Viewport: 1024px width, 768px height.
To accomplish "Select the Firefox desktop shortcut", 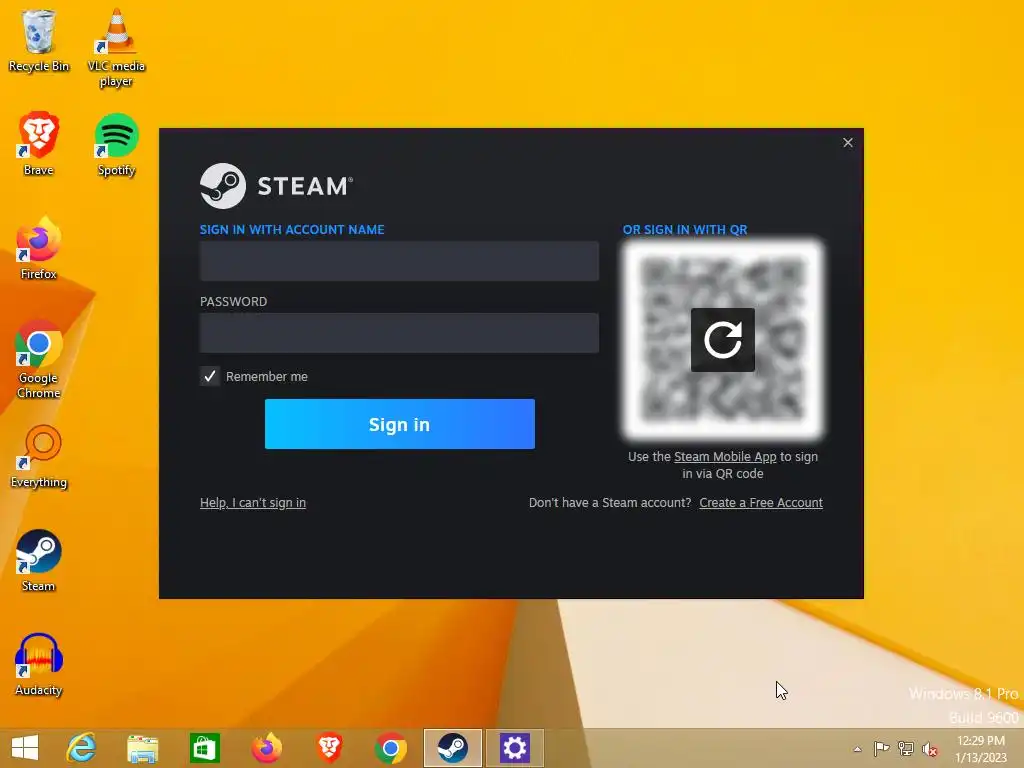I will click(39, 248).
